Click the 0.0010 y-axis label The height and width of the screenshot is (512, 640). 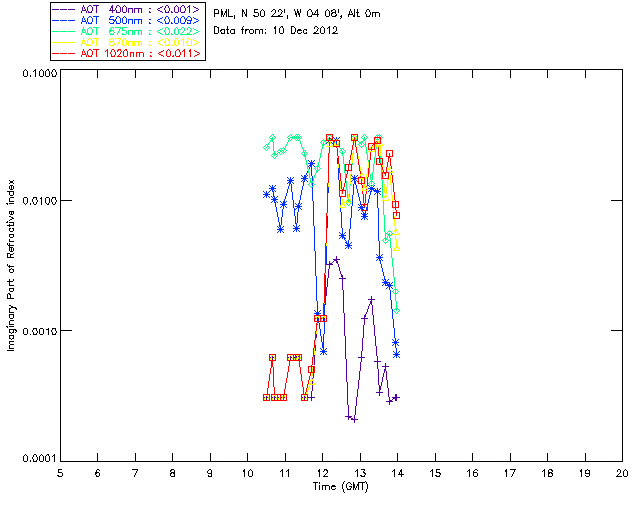point(40,331)
